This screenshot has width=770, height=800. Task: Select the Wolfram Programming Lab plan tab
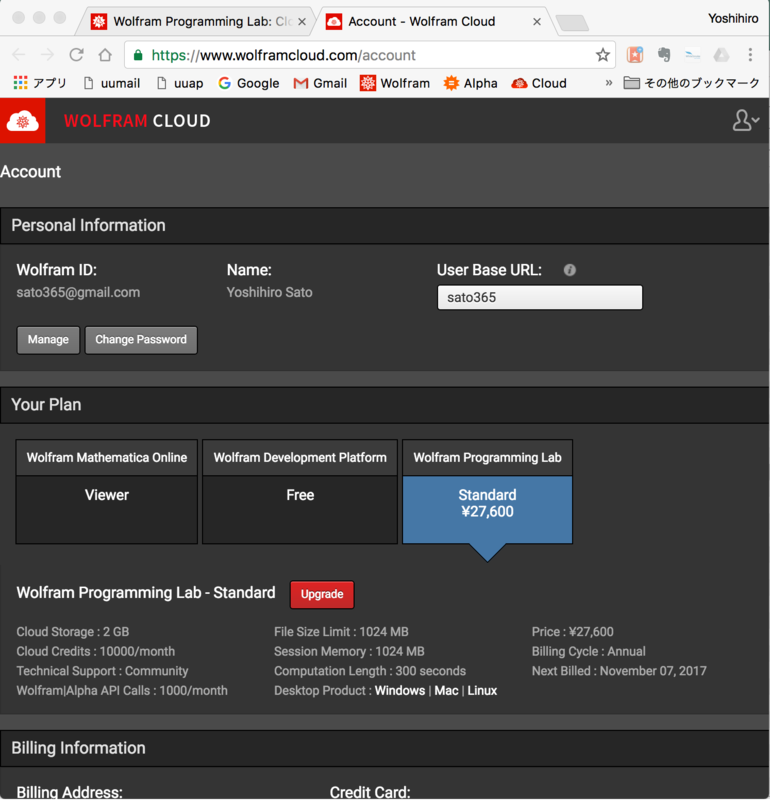[487, 458]
